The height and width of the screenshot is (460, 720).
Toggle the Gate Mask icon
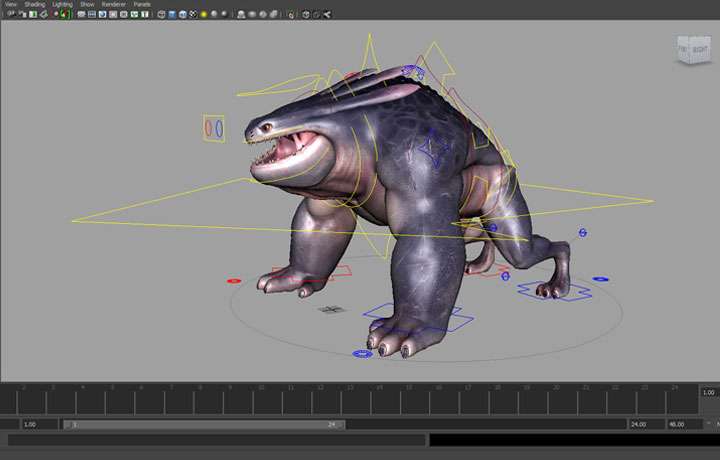pos(113,14)
